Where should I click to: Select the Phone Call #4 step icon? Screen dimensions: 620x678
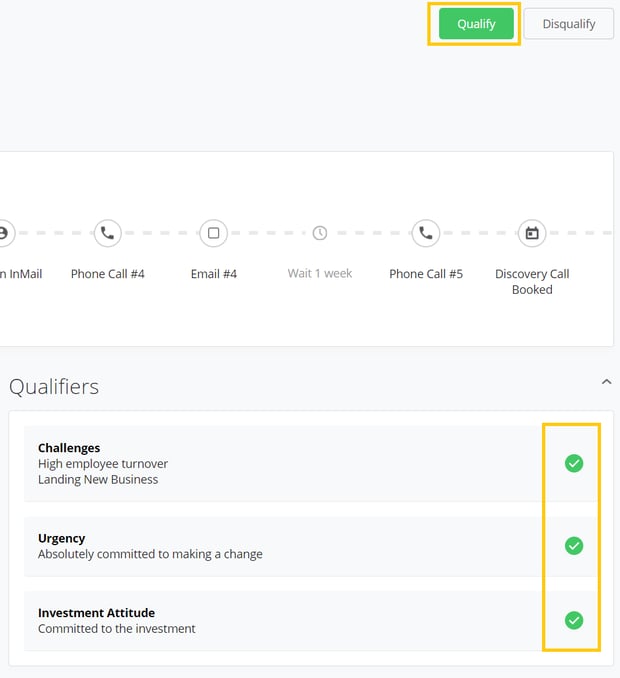[107, 233]
